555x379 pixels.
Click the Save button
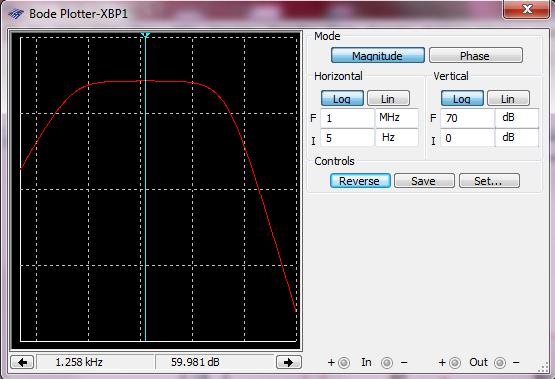[x=424, y=181]
